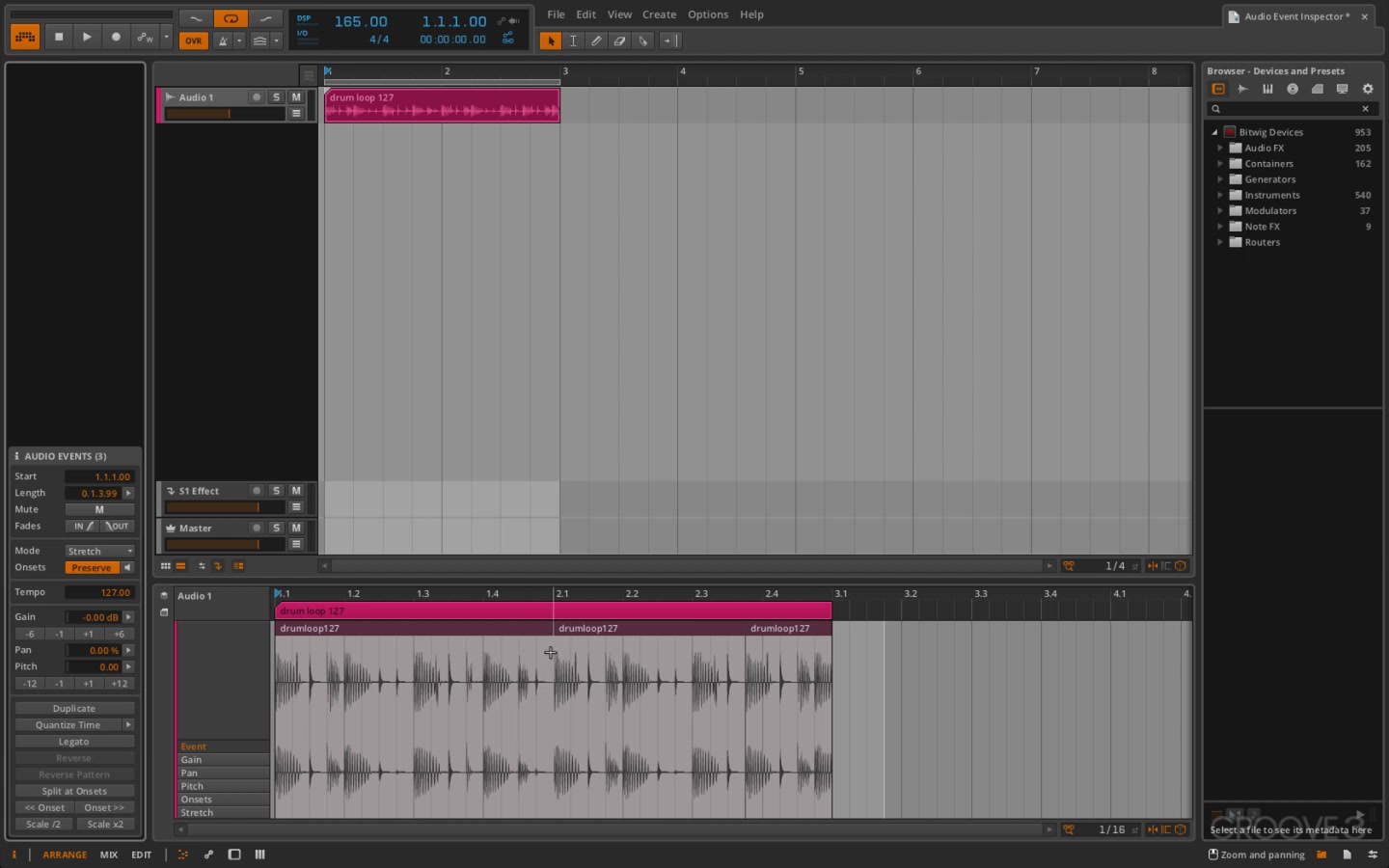The height and width of the screenshot is (868, 1389).
Task: Toggle arranger loop button
Action: (231, 18)
